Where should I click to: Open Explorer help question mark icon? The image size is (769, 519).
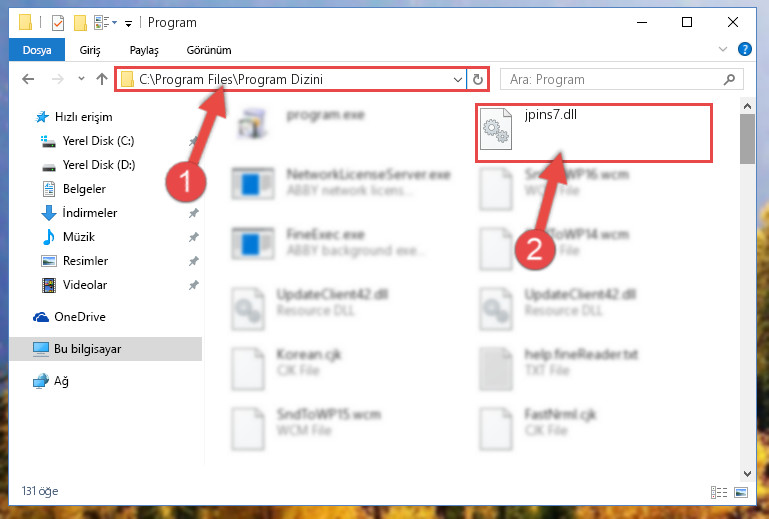tap(744, 49)
